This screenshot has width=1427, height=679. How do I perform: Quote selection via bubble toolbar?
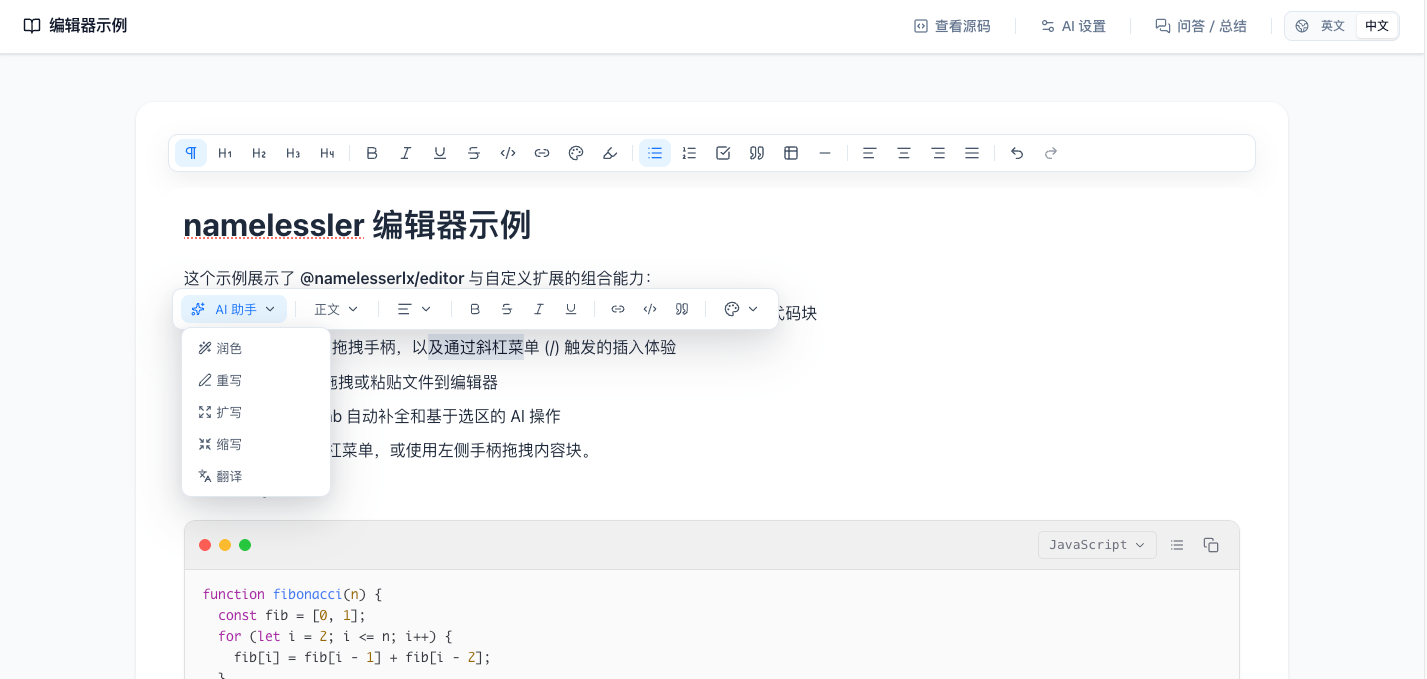tap(682, 309)
